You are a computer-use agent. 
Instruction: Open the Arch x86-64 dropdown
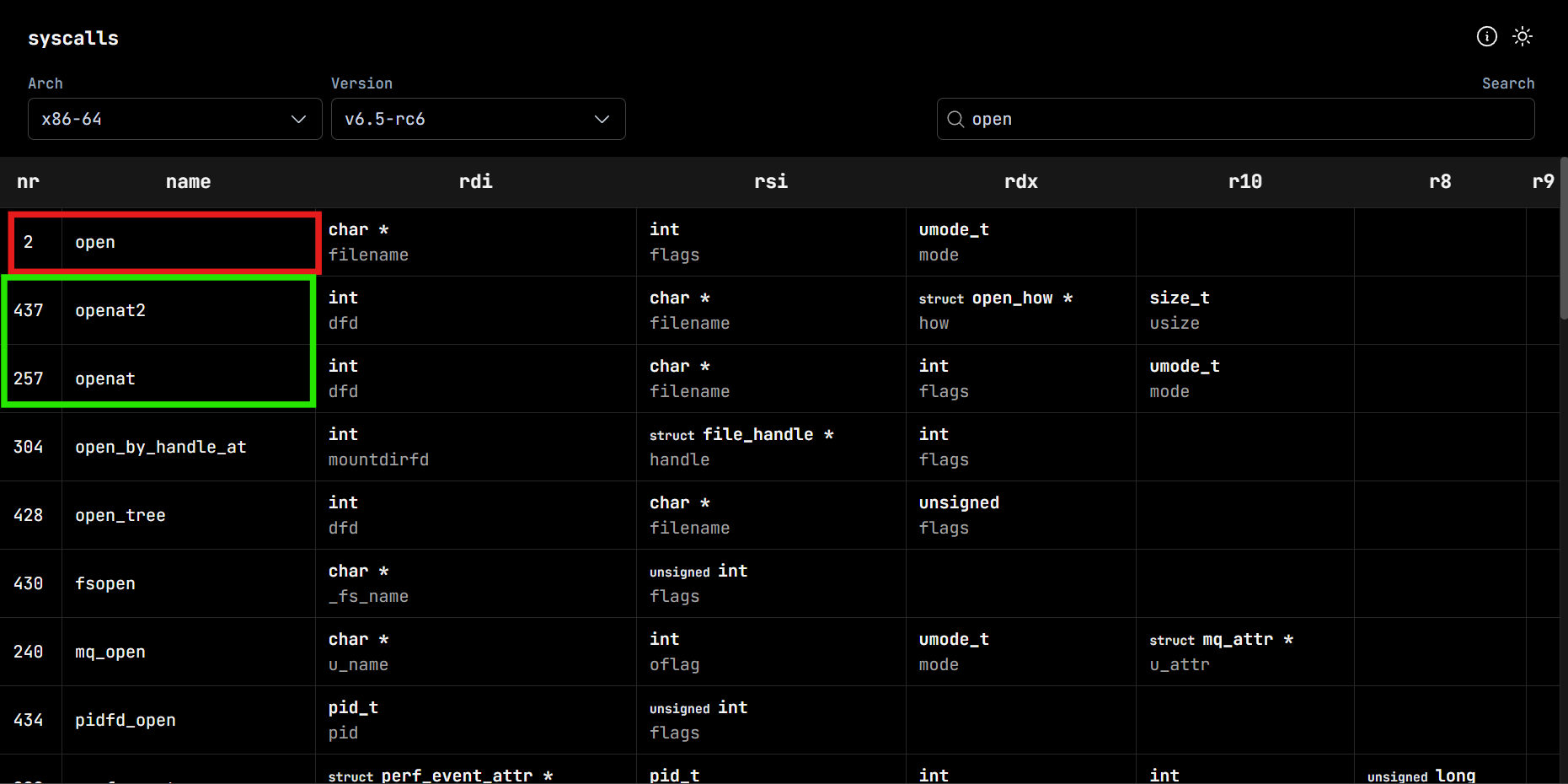[x=174, y=119]
